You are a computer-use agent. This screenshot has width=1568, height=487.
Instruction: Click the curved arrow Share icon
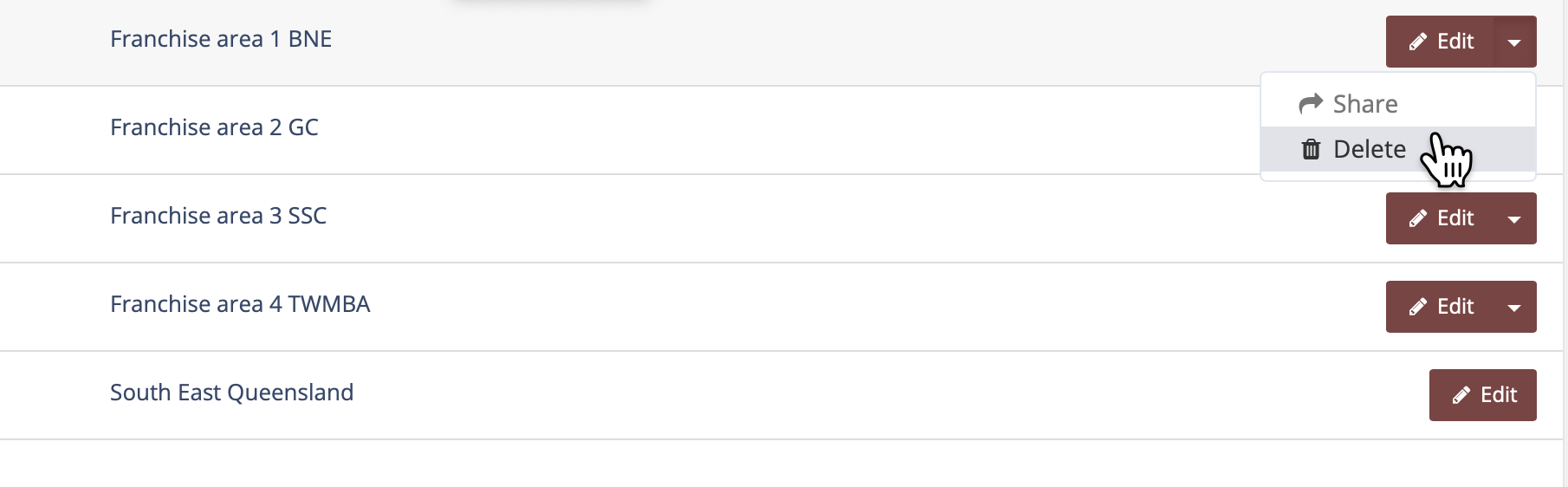coord(1311,104)
